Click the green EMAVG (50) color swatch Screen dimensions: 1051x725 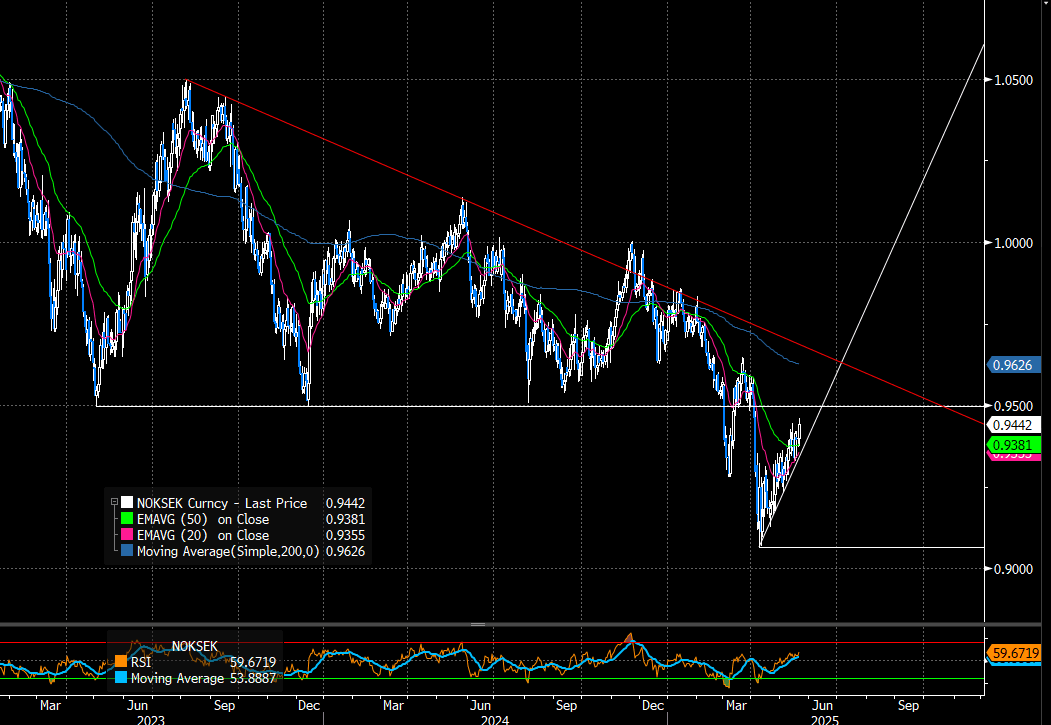(x=126, y=519)
